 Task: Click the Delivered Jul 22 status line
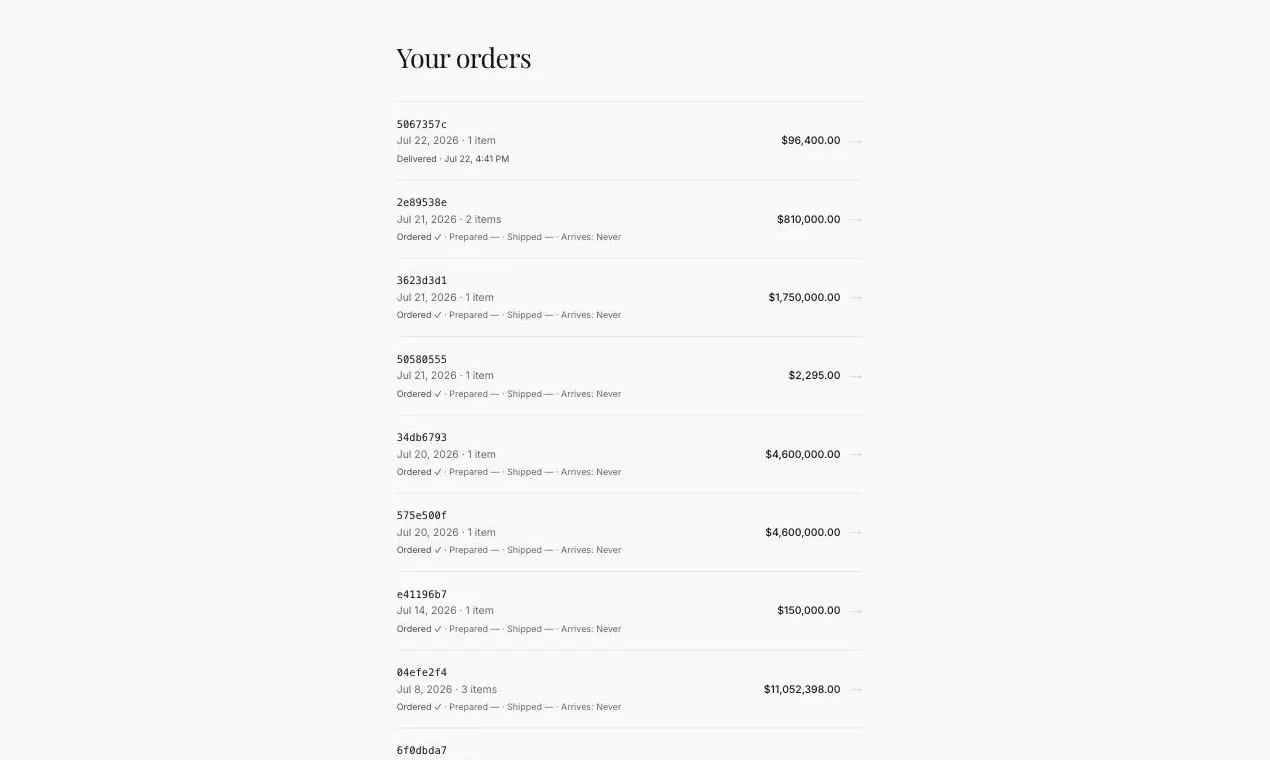pyautogui.click(x=452, y=159)
